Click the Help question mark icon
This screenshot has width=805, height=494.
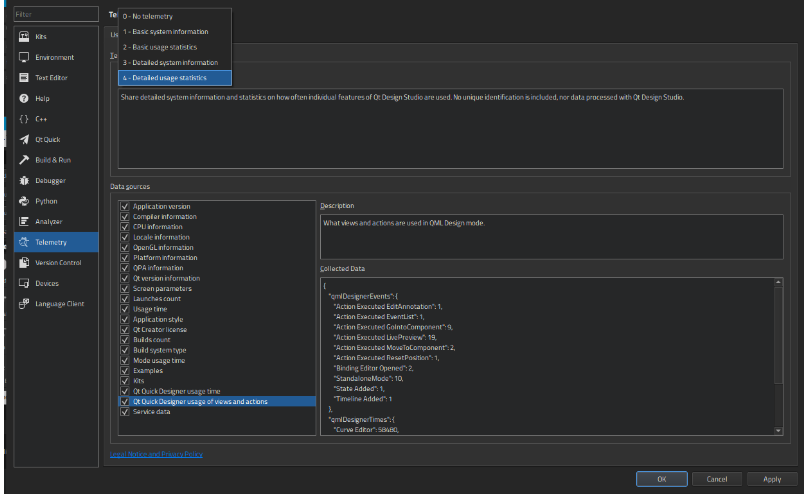pos(24,98)
